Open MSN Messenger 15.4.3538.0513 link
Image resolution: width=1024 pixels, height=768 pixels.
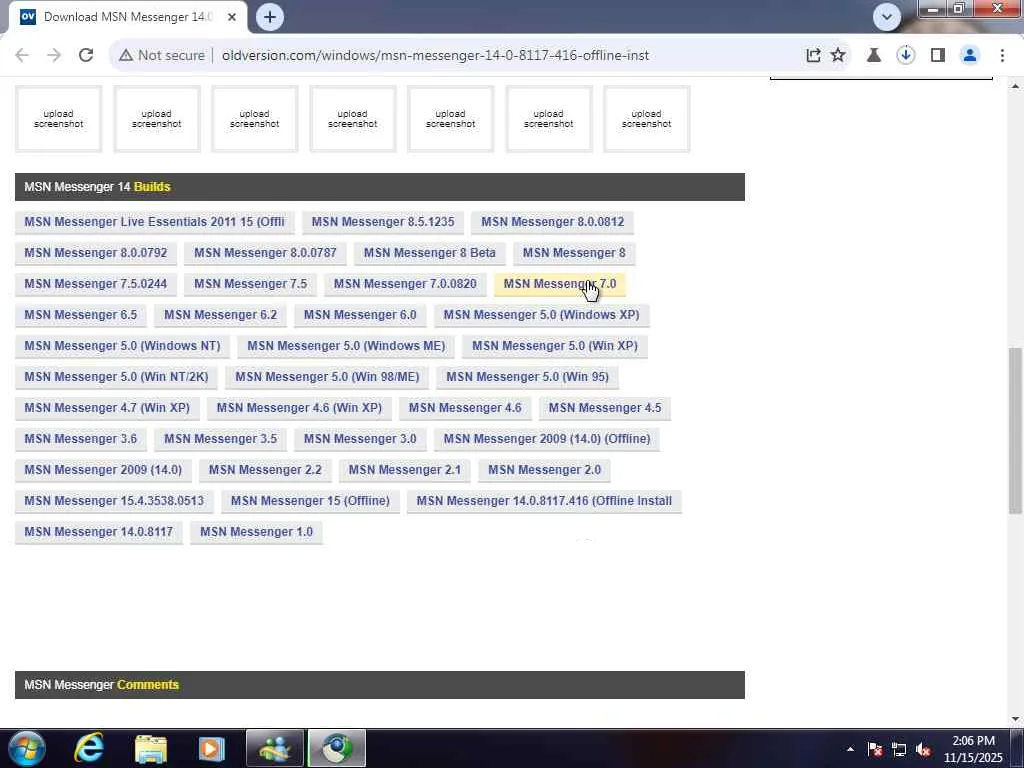(x=114, y=501)
